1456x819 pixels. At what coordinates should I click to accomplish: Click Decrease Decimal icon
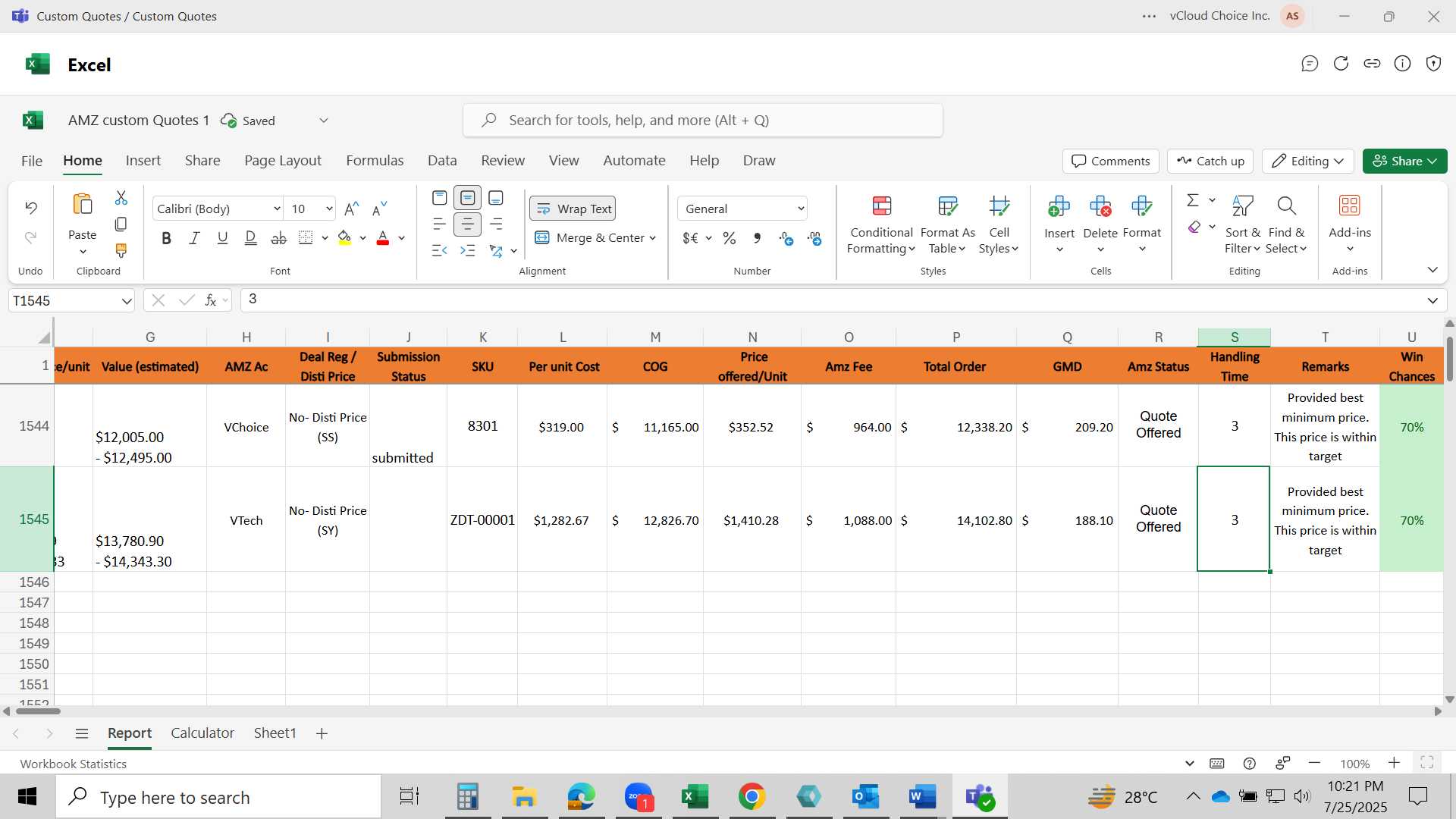pos(814,238)
